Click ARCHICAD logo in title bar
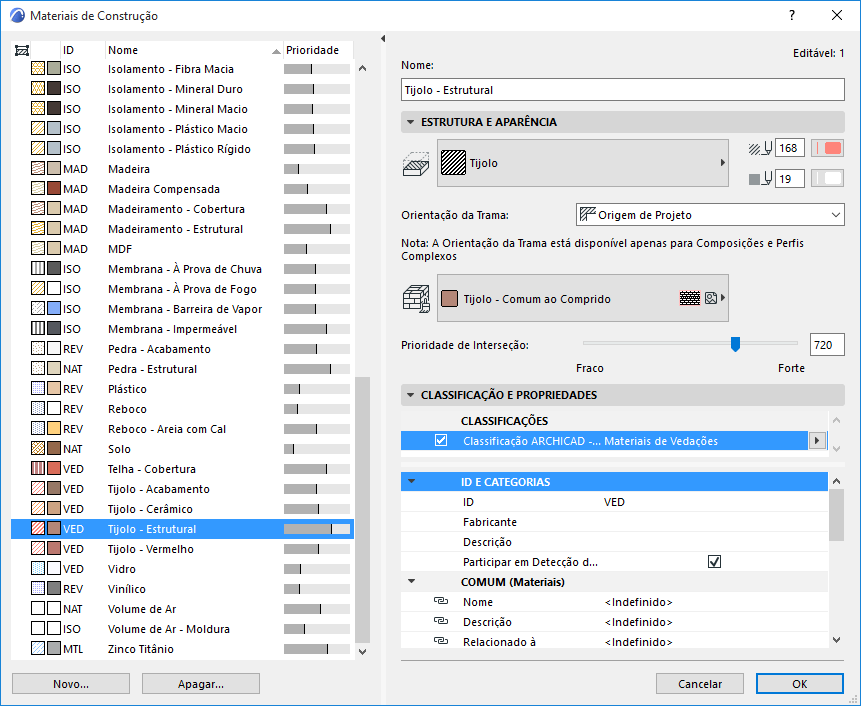The image size is (861, 706). click(x=18, y=15)
